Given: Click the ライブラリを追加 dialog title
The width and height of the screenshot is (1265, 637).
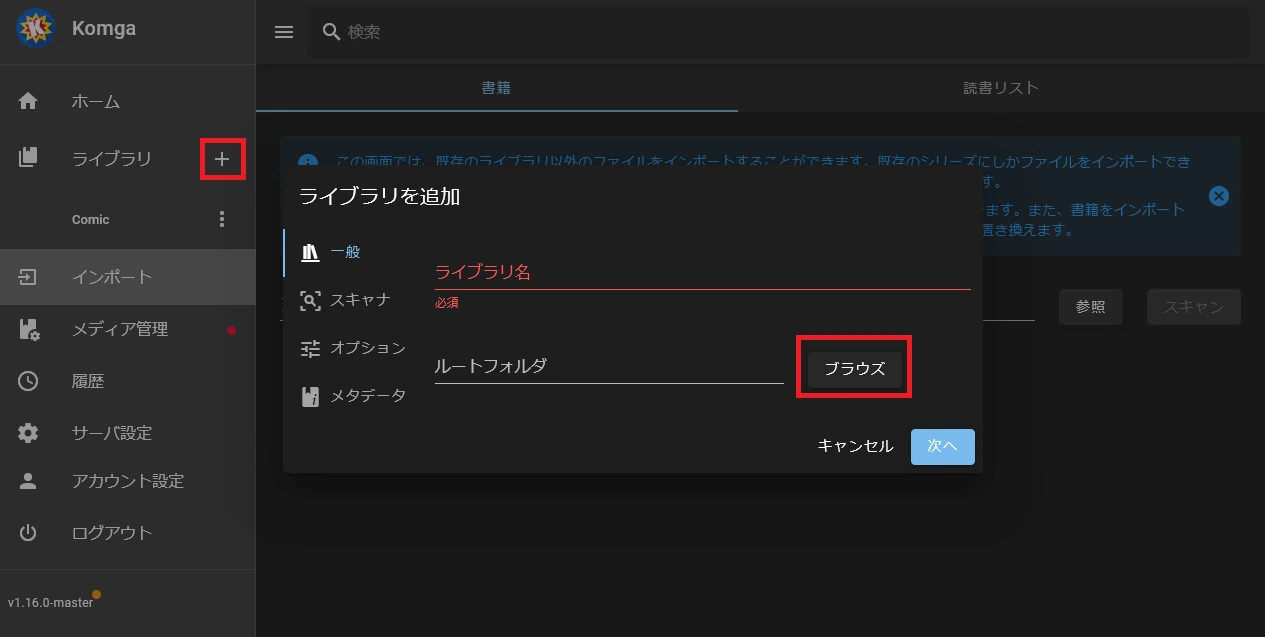Looking at the screenshot, I should pyautogui.click(x=380, y=197).
